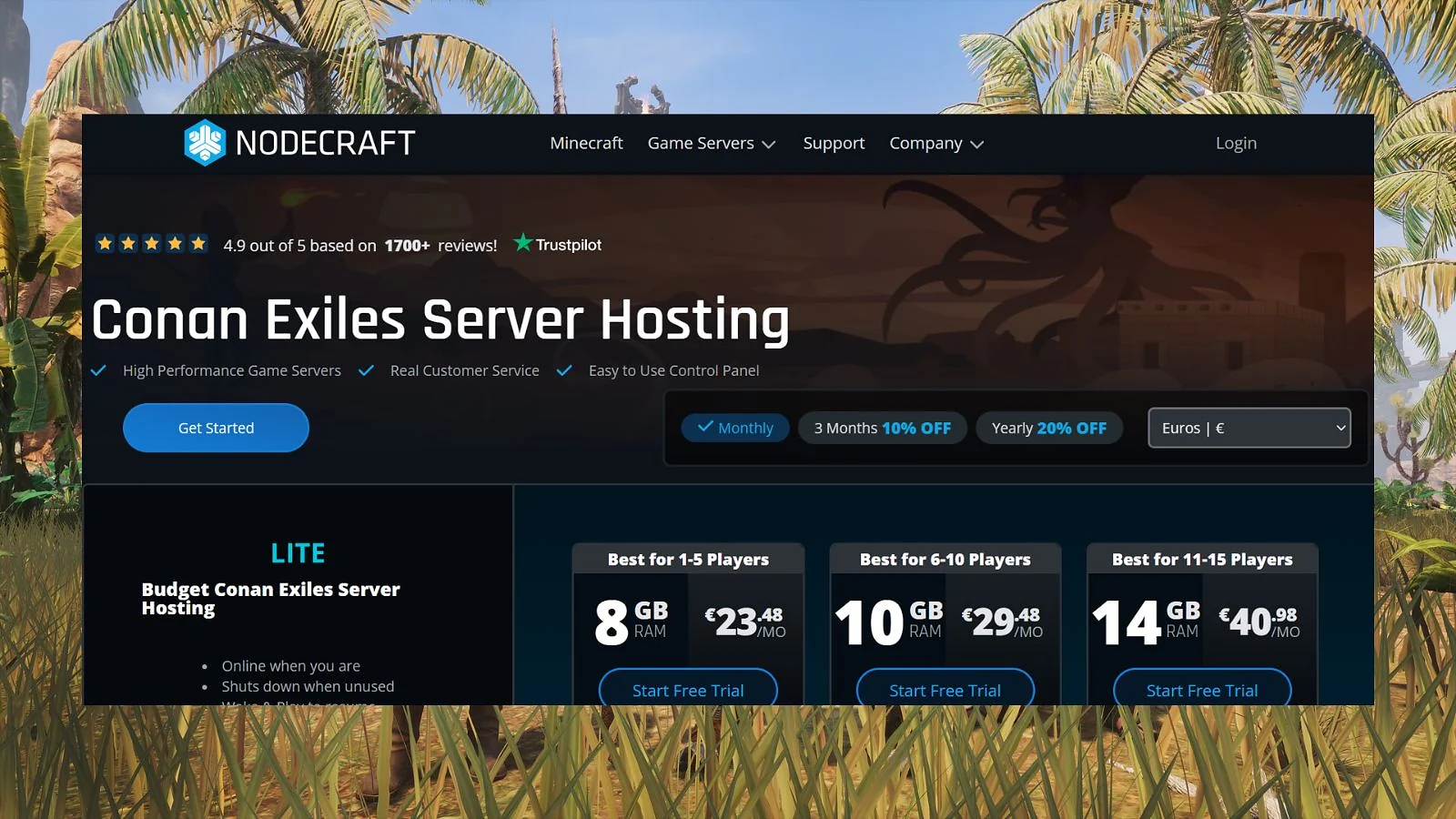
Task: Click High Performance Game Servers text
Action: click(232, 370)
